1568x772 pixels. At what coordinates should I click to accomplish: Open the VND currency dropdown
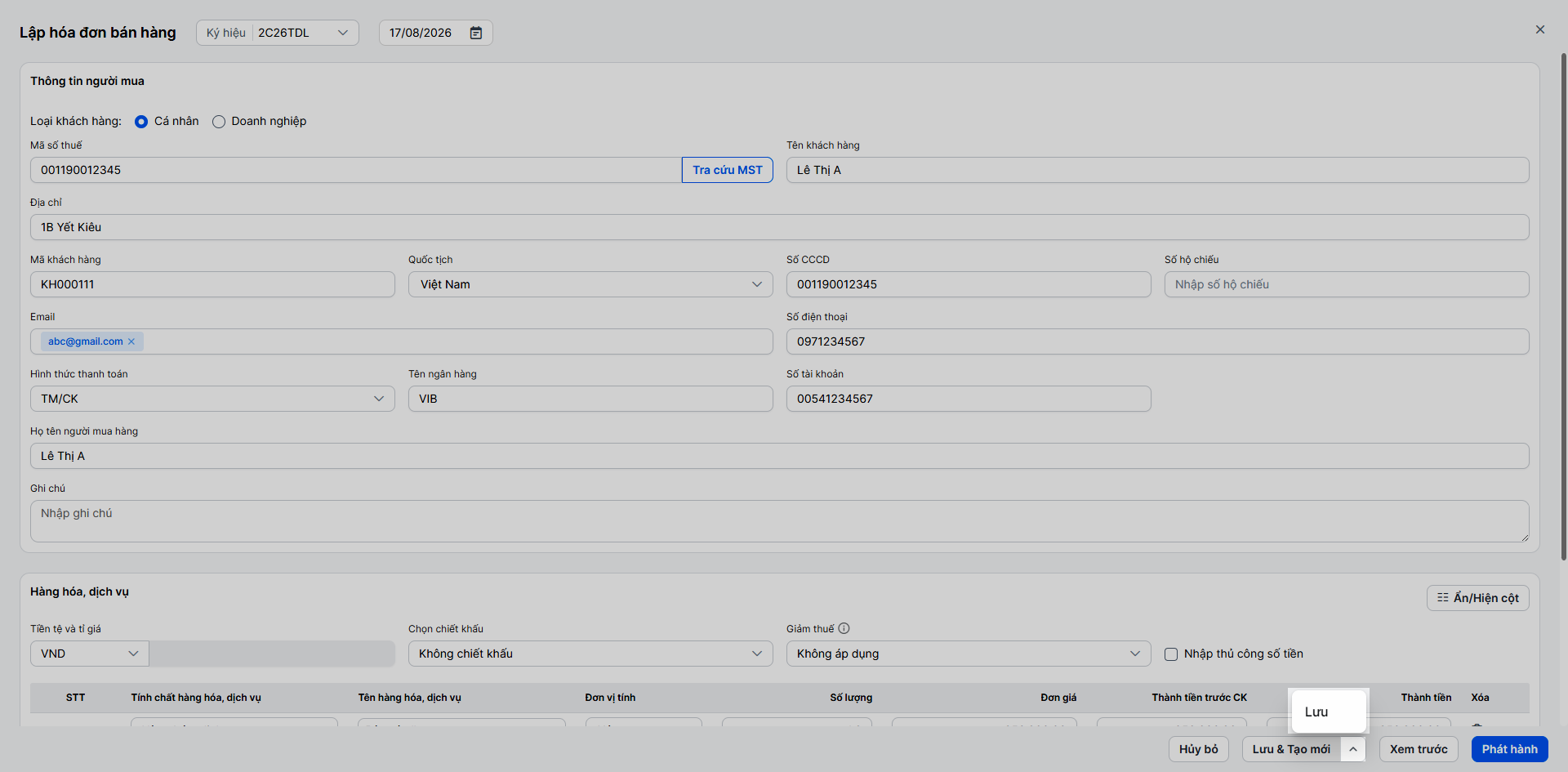coord(90,654)
